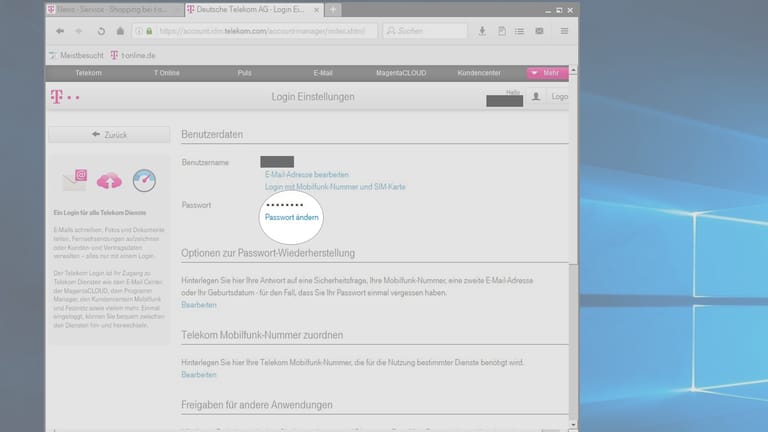
Task: Switch to the first browser tab
Action: point(115,10)
